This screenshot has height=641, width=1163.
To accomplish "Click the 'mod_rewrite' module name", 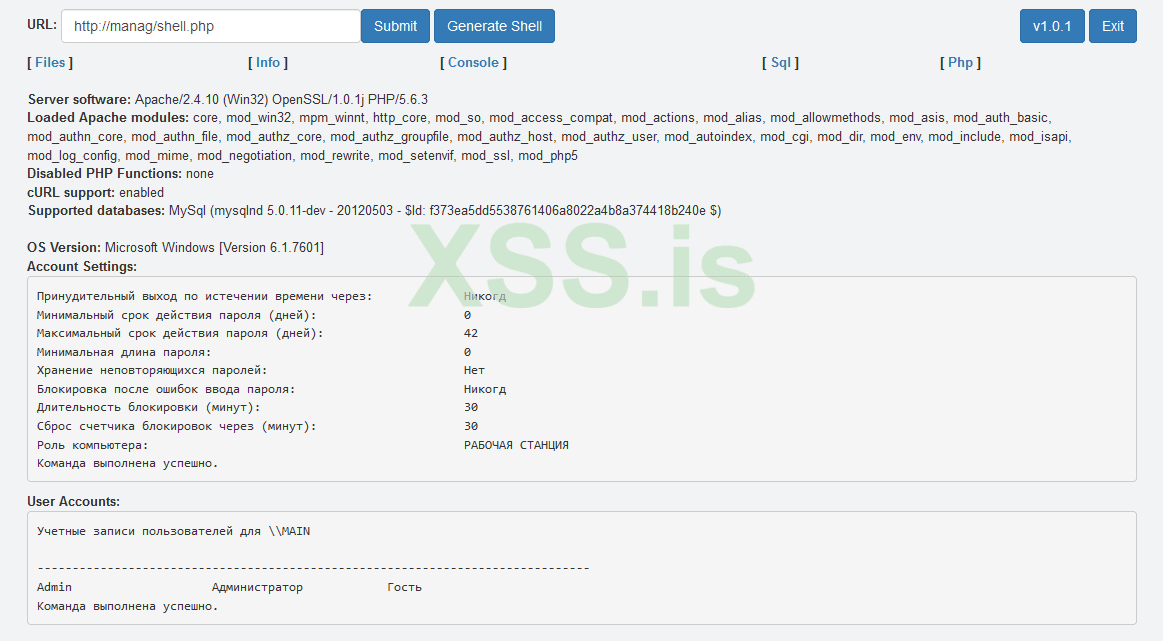I will point(335,156).
